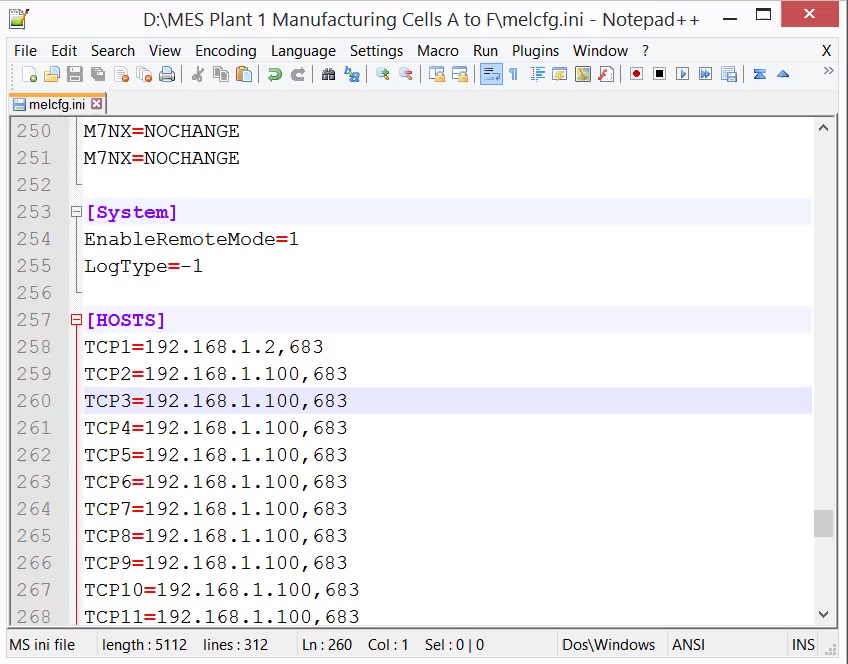Run the macro multiple times icon
The height and width of the screenshot is (664, 848).
point(705,74)
